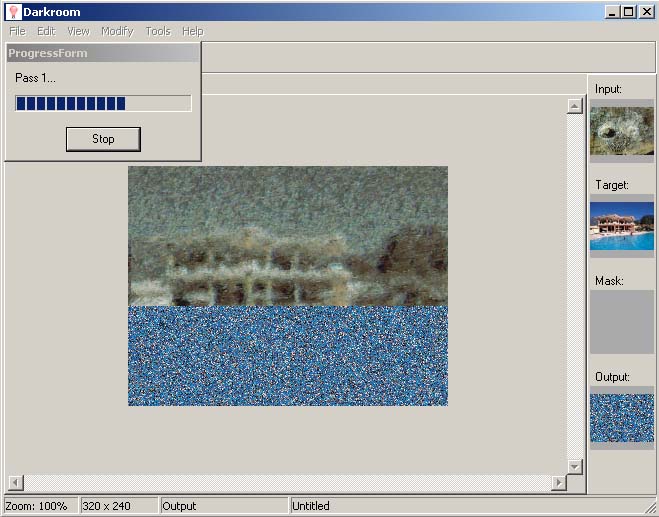The height and width of the screenshot is (517, 659).
Task: Open the Edit menu
Action: tap(46, 32)
